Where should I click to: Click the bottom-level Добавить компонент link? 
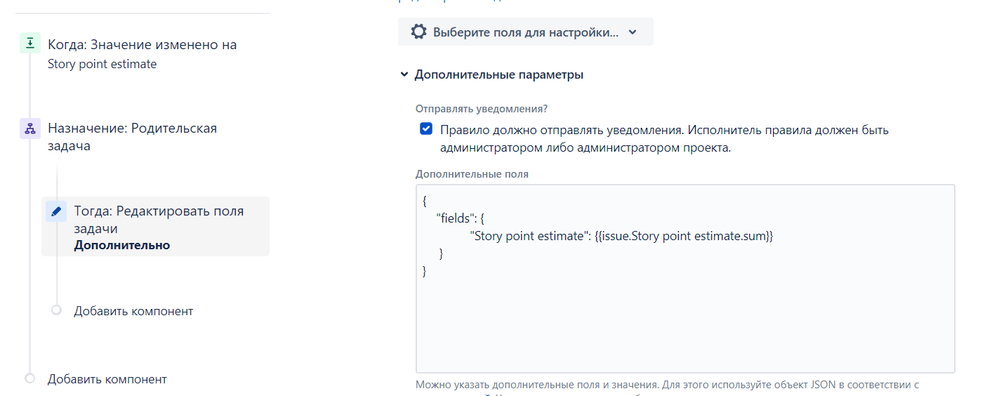click(107, 379)
